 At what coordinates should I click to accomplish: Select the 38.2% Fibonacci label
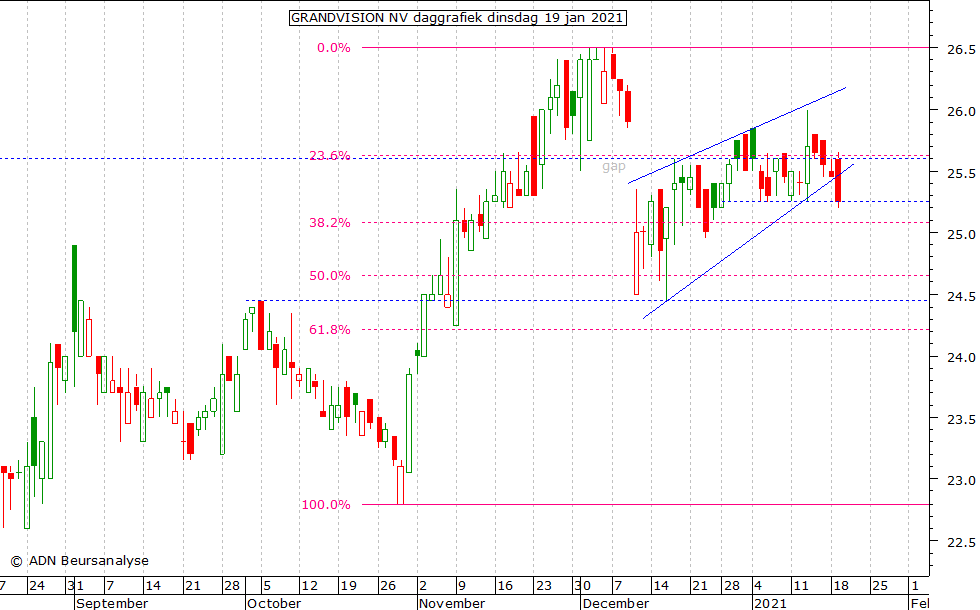(329, 222)
